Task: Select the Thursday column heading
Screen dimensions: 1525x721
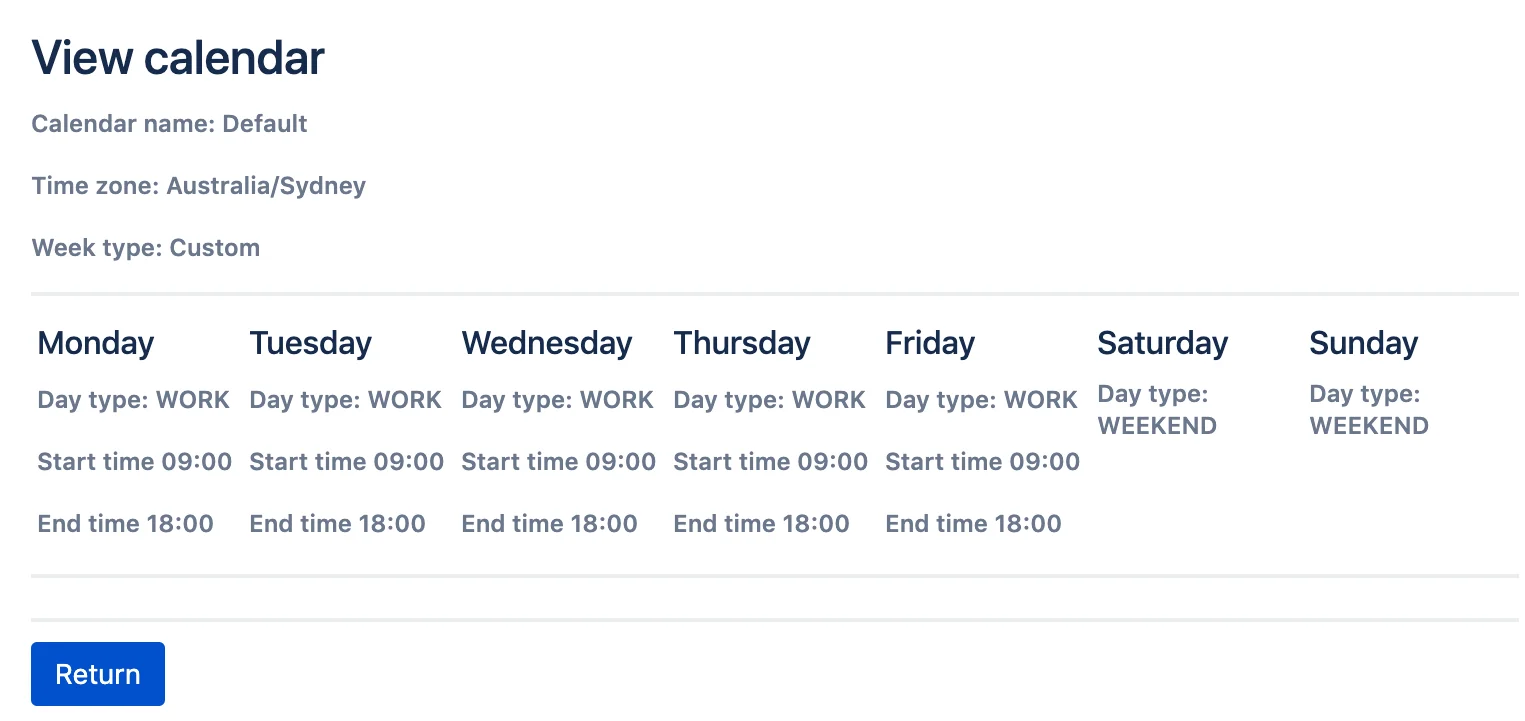Action: click(x=742, y=343)
